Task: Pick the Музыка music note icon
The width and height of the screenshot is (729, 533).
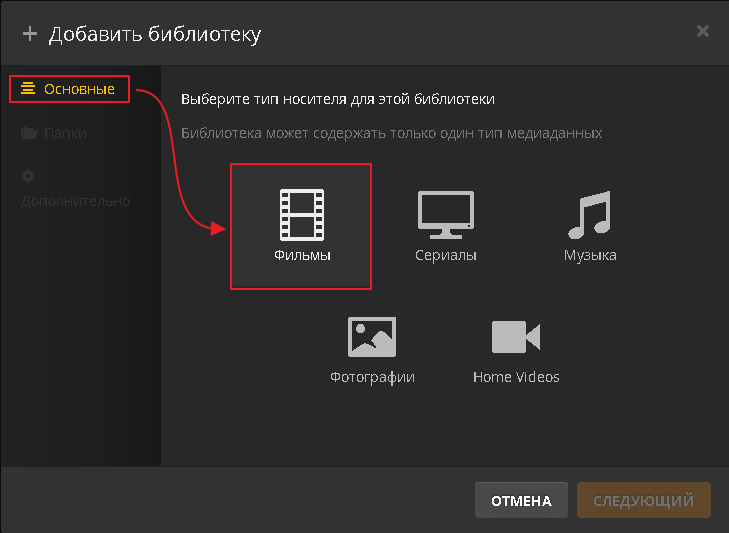Action: [x=590, y=214]
